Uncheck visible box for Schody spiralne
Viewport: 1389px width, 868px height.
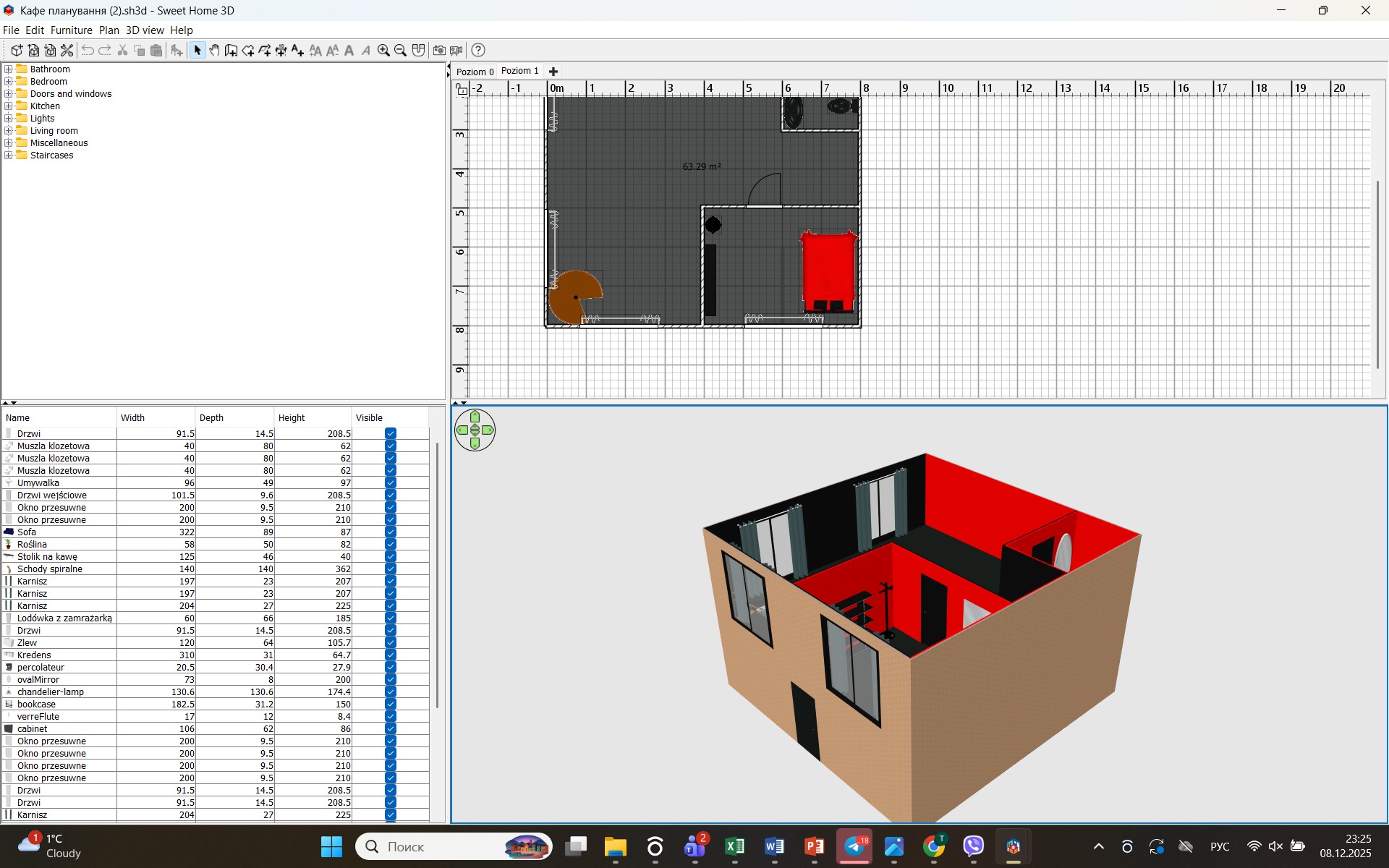coord(391,569)
